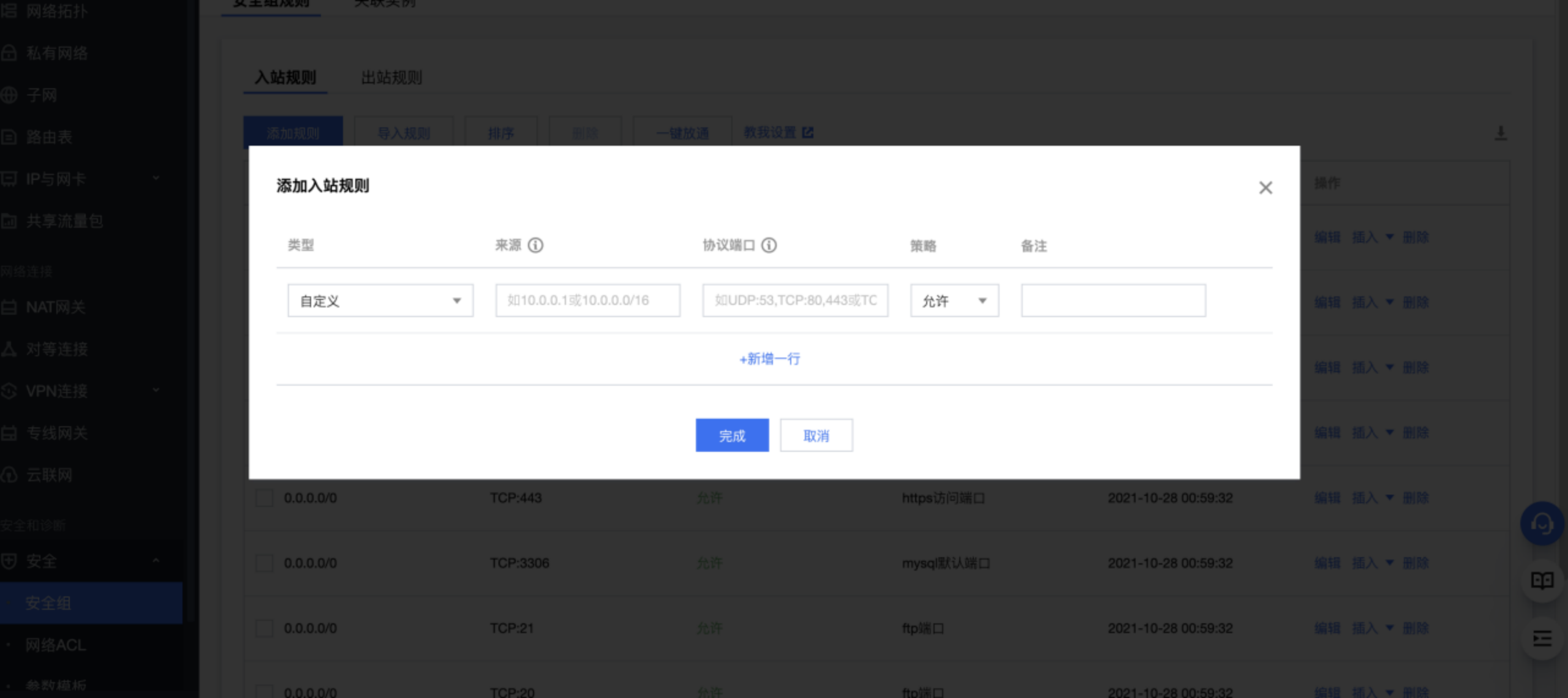Screen dimensions: 1568x698
Task: Click the 来源 IP input field
Action: click(588, 301)
